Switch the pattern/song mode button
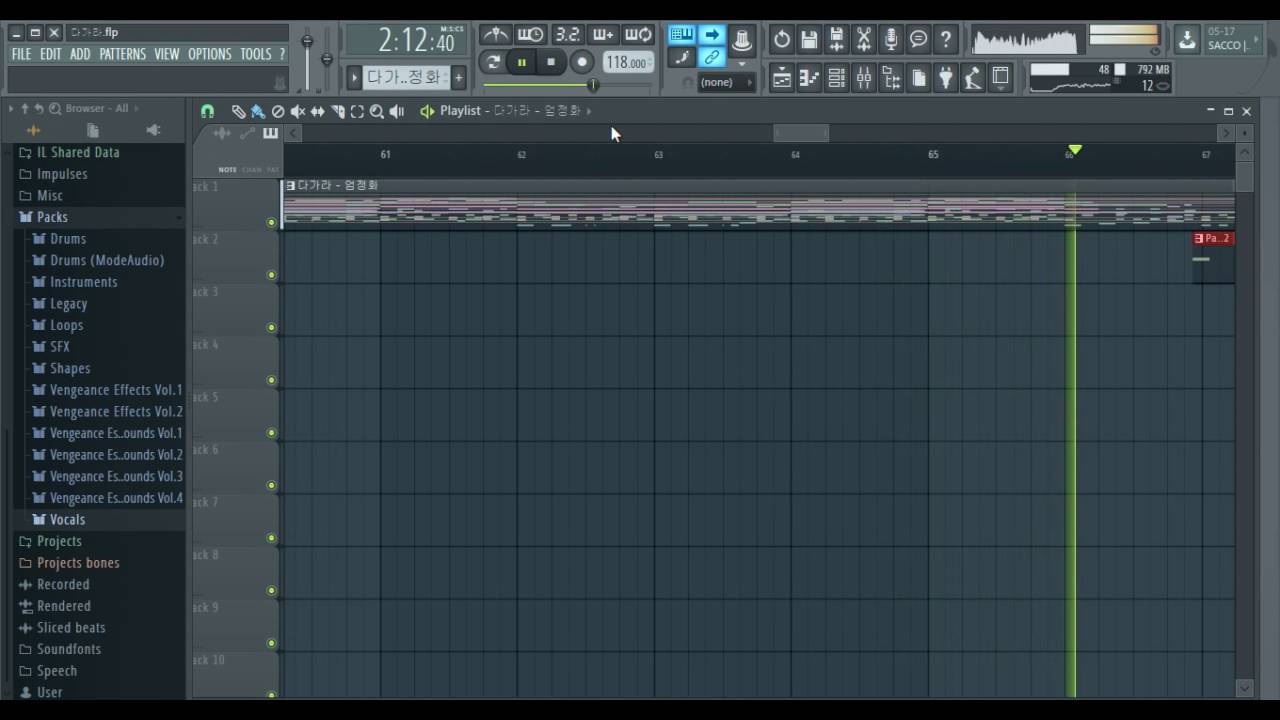 pos(493,62)
